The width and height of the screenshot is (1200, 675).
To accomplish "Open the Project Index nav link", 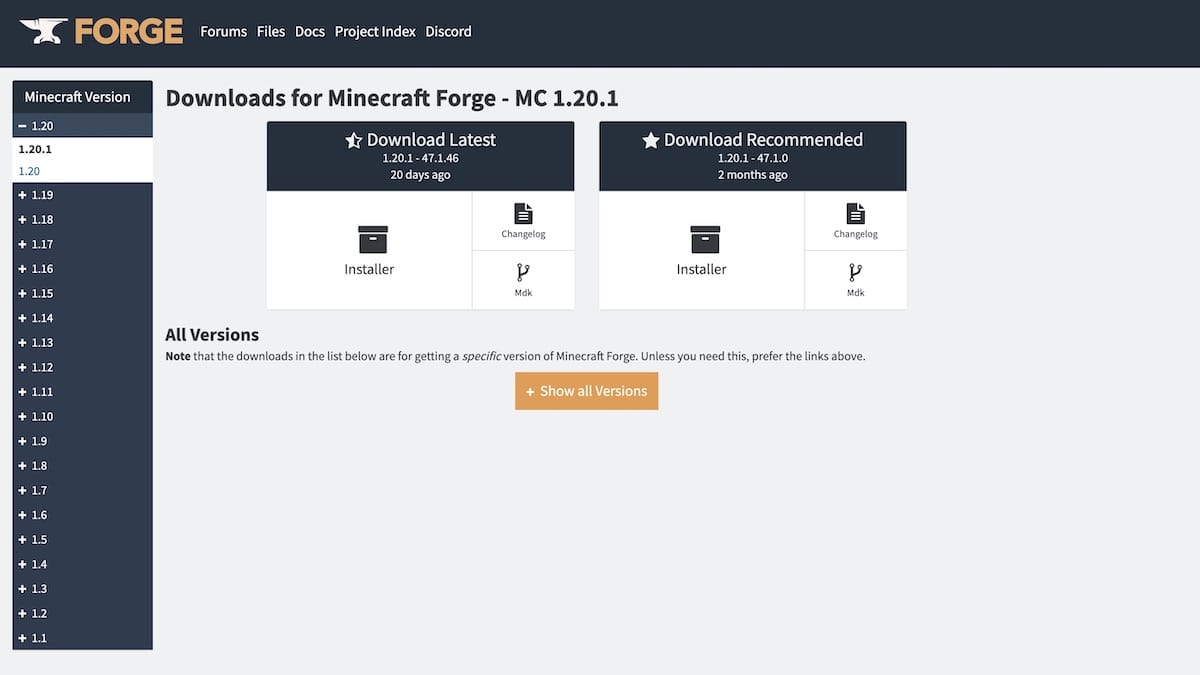I will (x=375, y=31).
